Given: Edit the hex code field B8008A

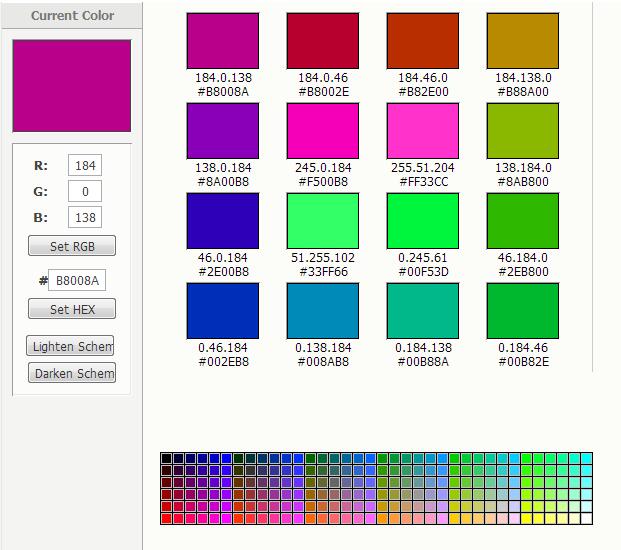Looking at the screenshot, I should [x=77, y=281].
